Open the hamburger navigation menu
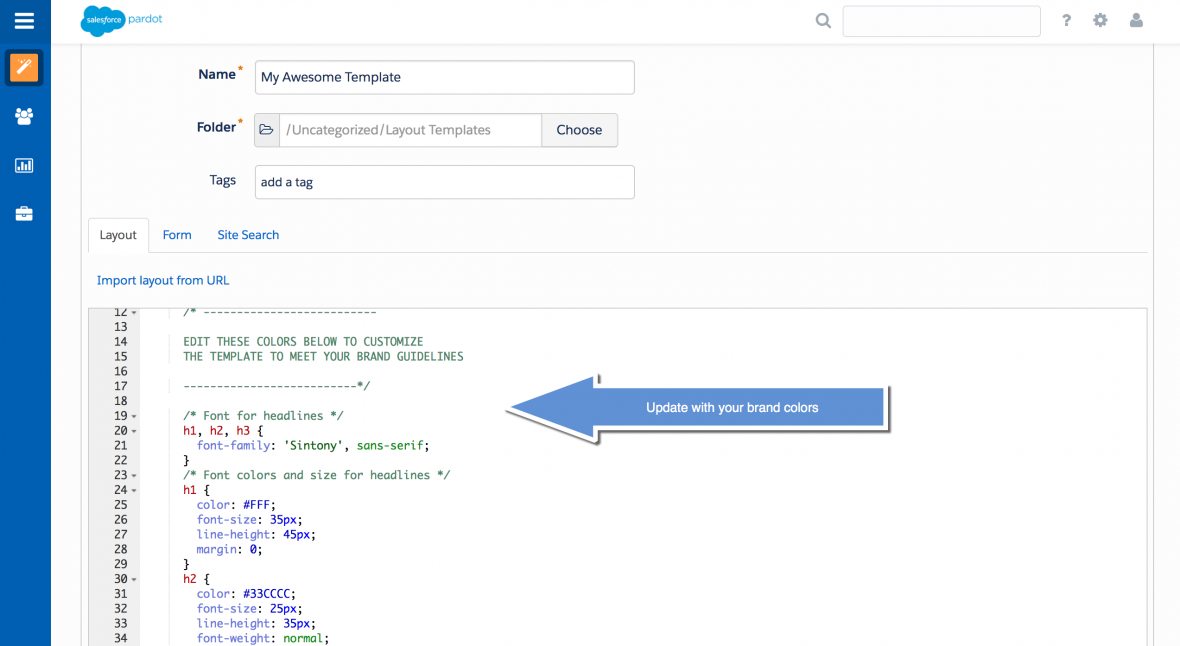The image size is (1180, 646). (24, 21)
